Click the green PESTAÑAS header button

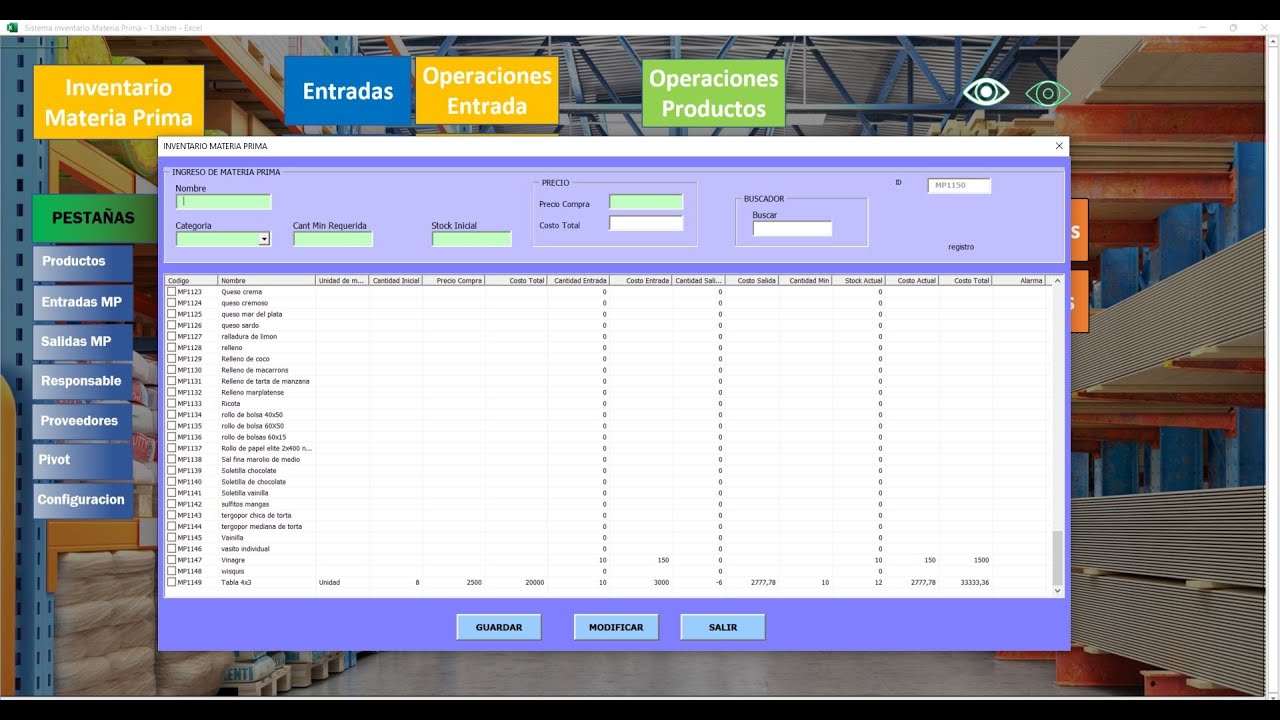click(x=93, y=217)
